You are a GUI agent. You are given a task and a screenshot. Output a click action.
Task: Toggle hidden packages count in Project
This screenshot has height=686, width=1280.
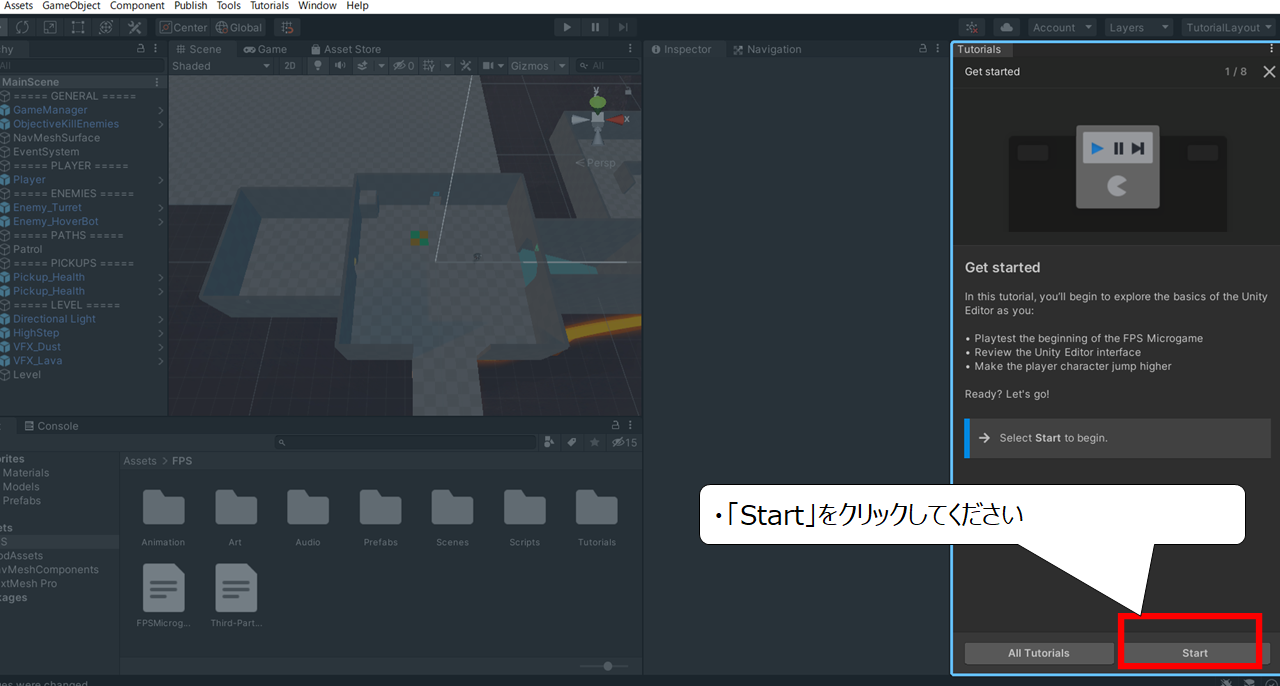tap(624, 442)
